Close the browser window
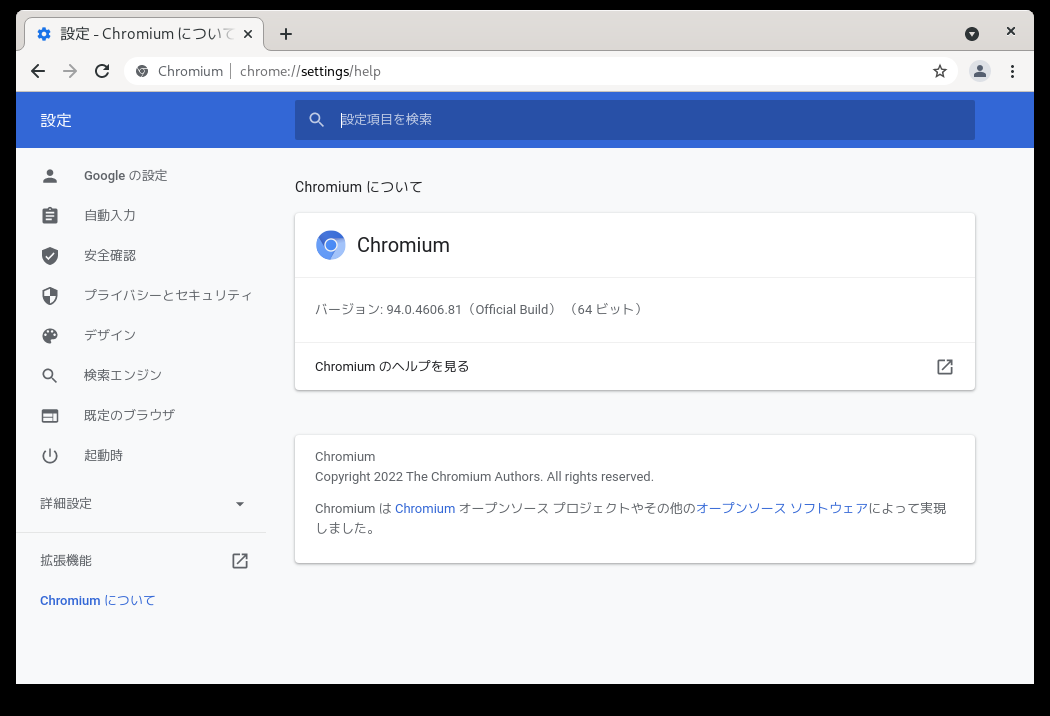 coord(1011,31)
